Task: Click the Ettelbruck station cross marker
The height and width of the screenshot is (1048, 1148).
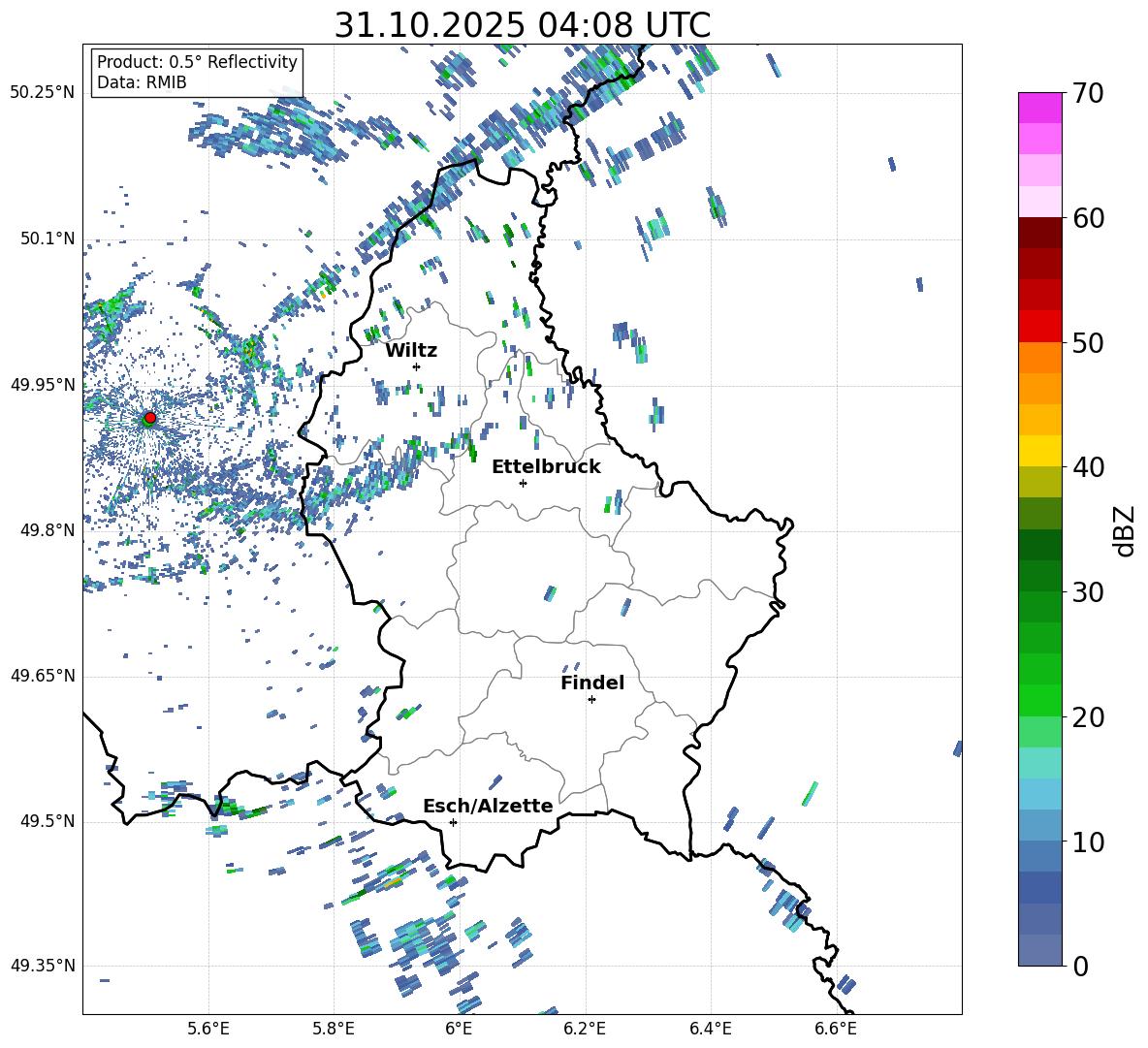Action: pyautogui.click(x=523, y=483)
